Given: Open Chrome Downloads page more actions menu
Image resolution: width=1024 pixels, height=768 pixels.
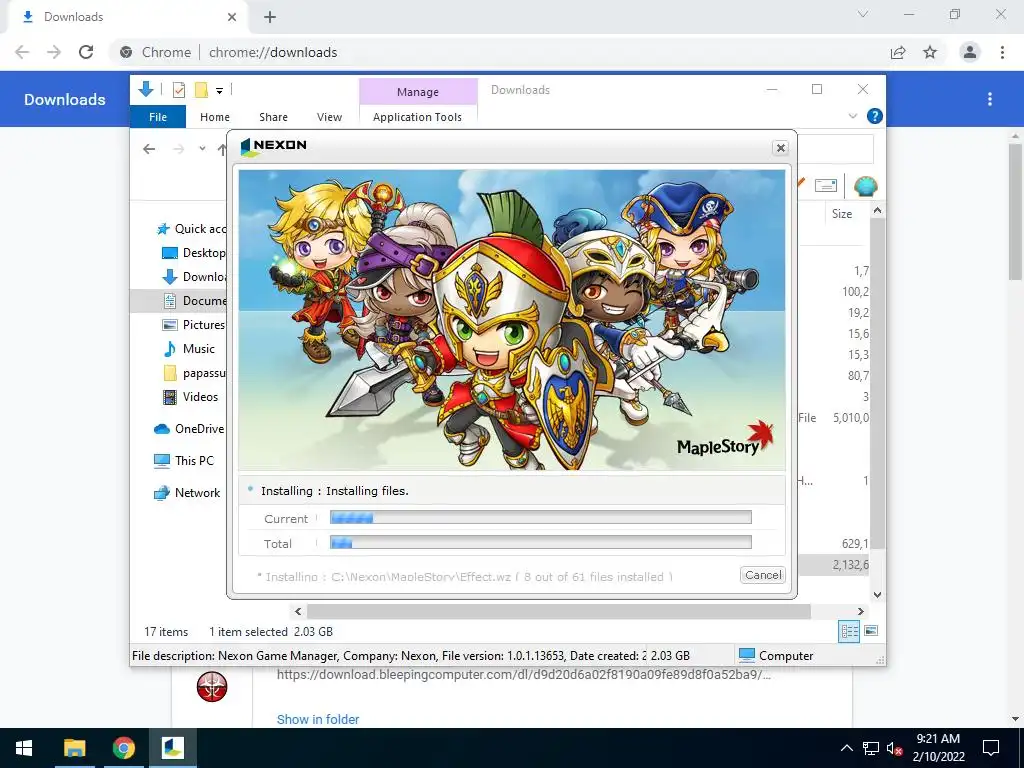Looking at the screenshot, I should 990,99.
